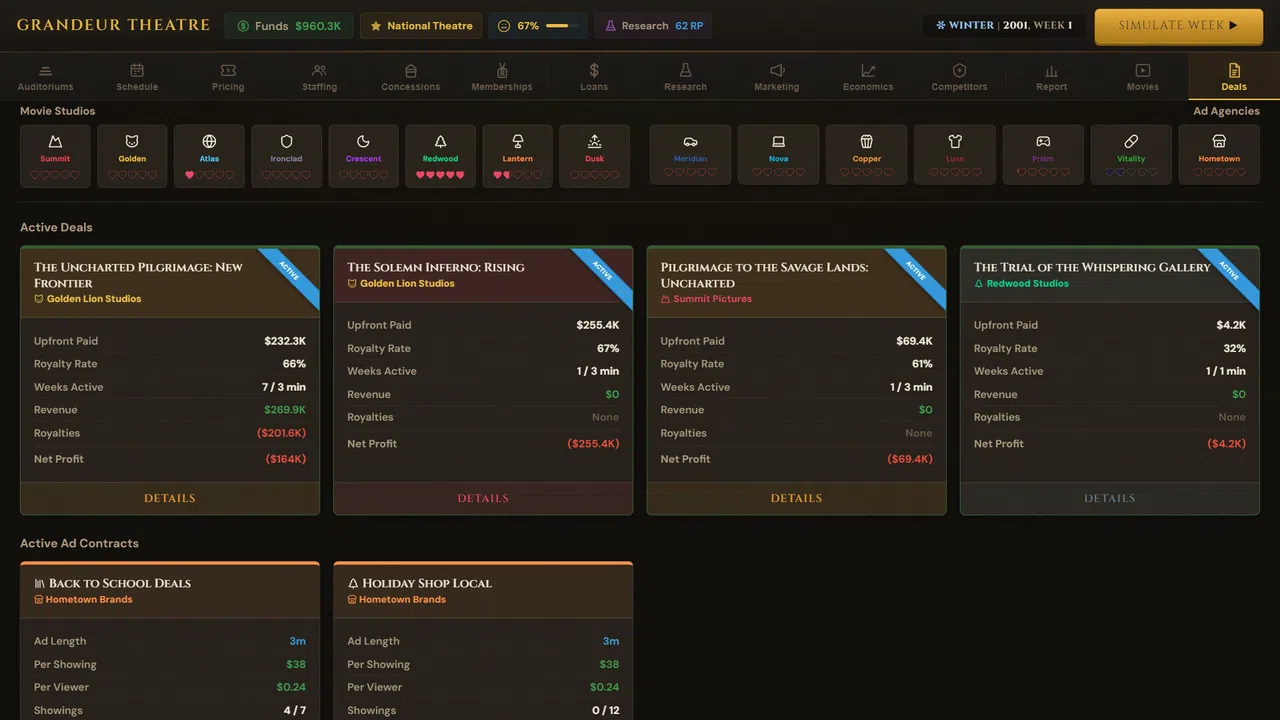
Task: Go to the Movies tab
Action: coord(1142,77)
